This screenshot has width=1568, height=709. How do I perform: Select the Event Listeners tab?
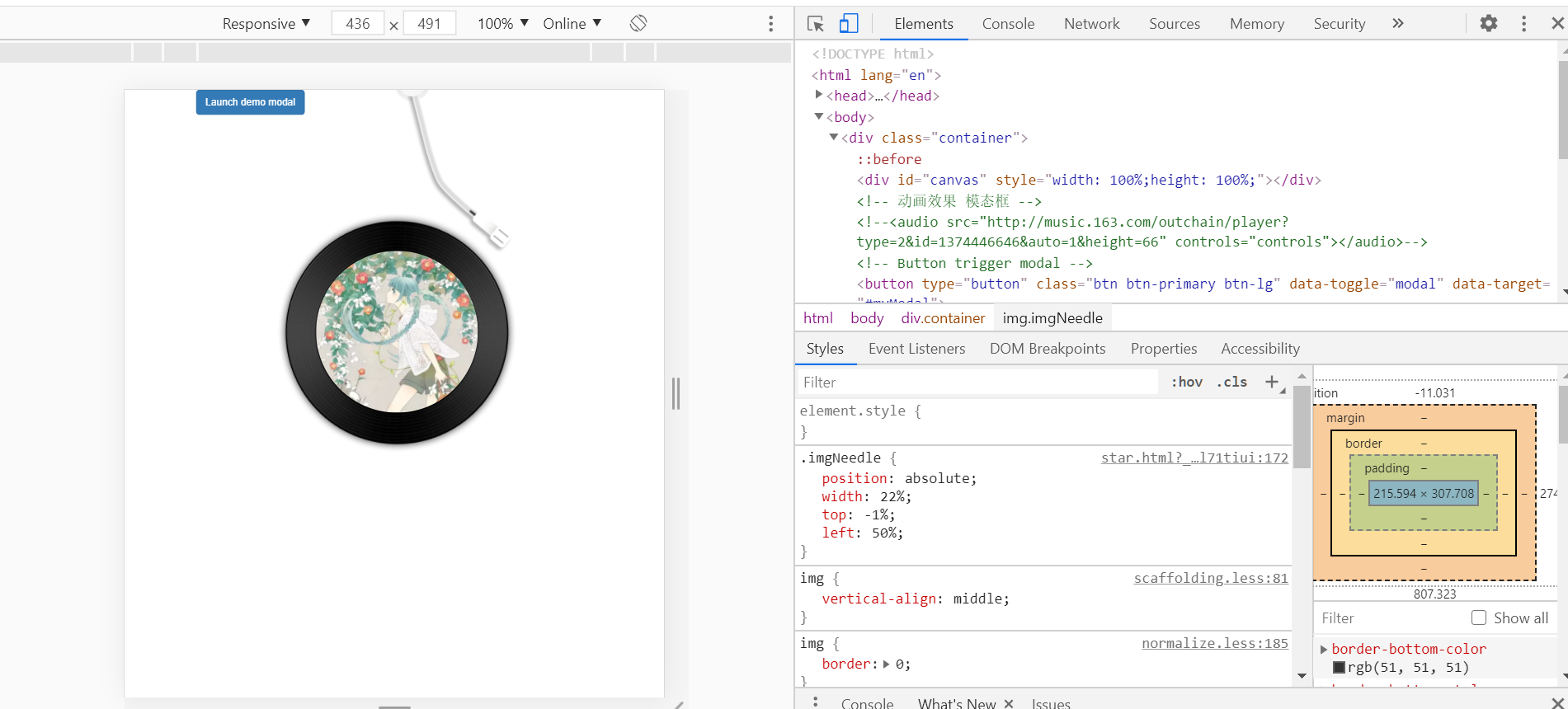[916, 349]
